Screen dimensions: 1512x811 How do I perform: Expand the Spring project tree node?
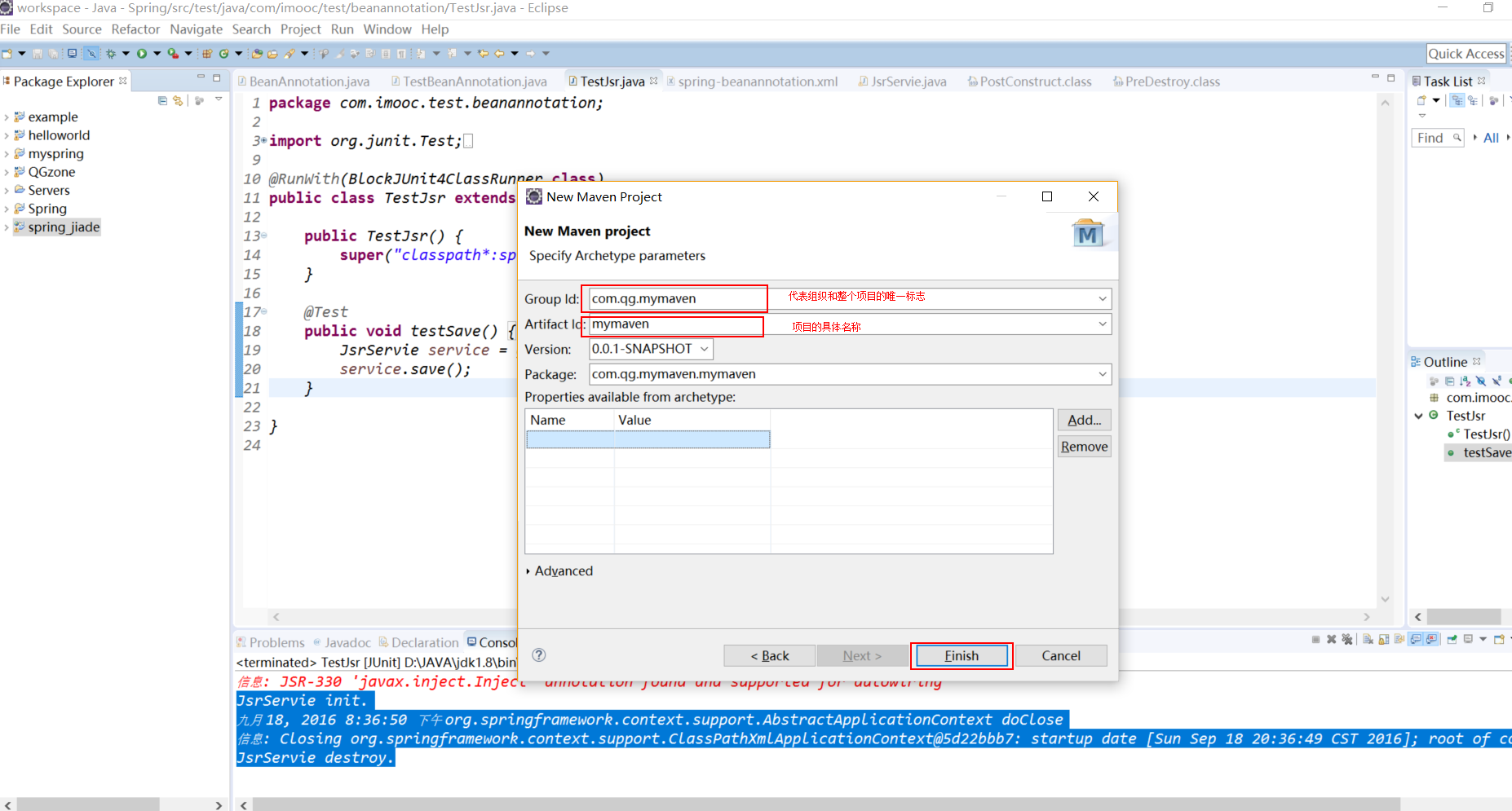[x=7, y=209]
